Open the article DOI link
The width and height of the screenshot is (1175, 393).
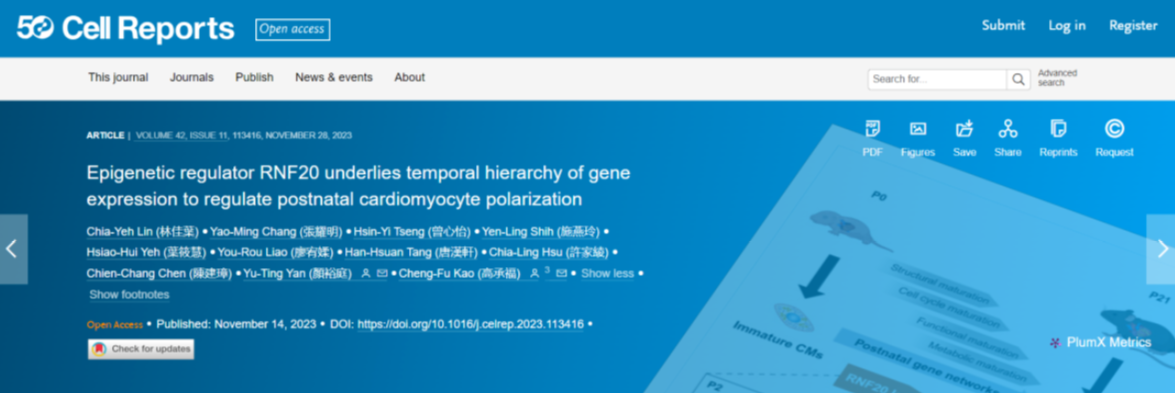[x=471, y=325]
